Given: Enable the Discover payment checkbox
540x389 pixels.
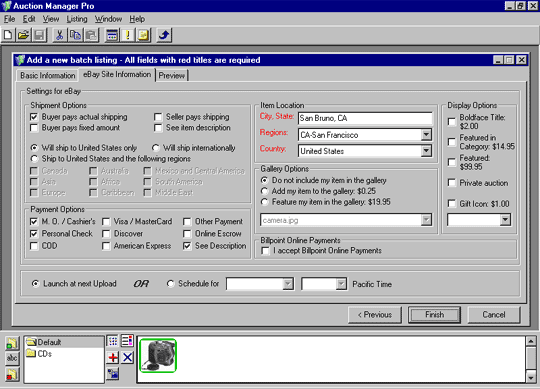Looking at the screenshot, I should tap(106, 234).
